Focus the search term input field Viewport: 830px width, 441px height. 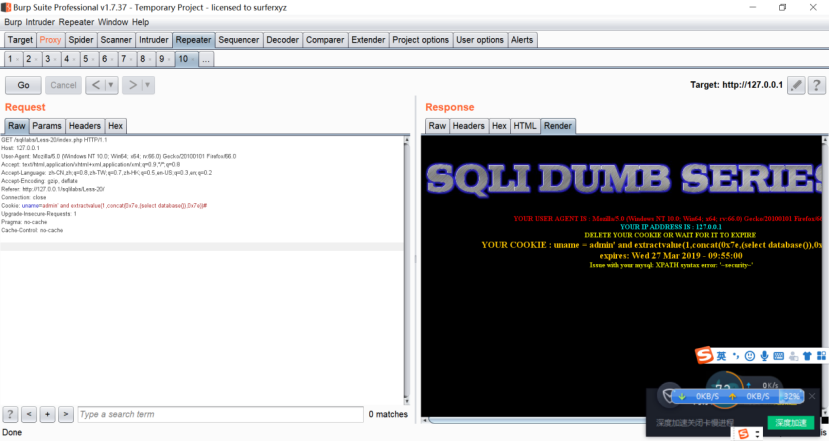click(x=221, y=414)
